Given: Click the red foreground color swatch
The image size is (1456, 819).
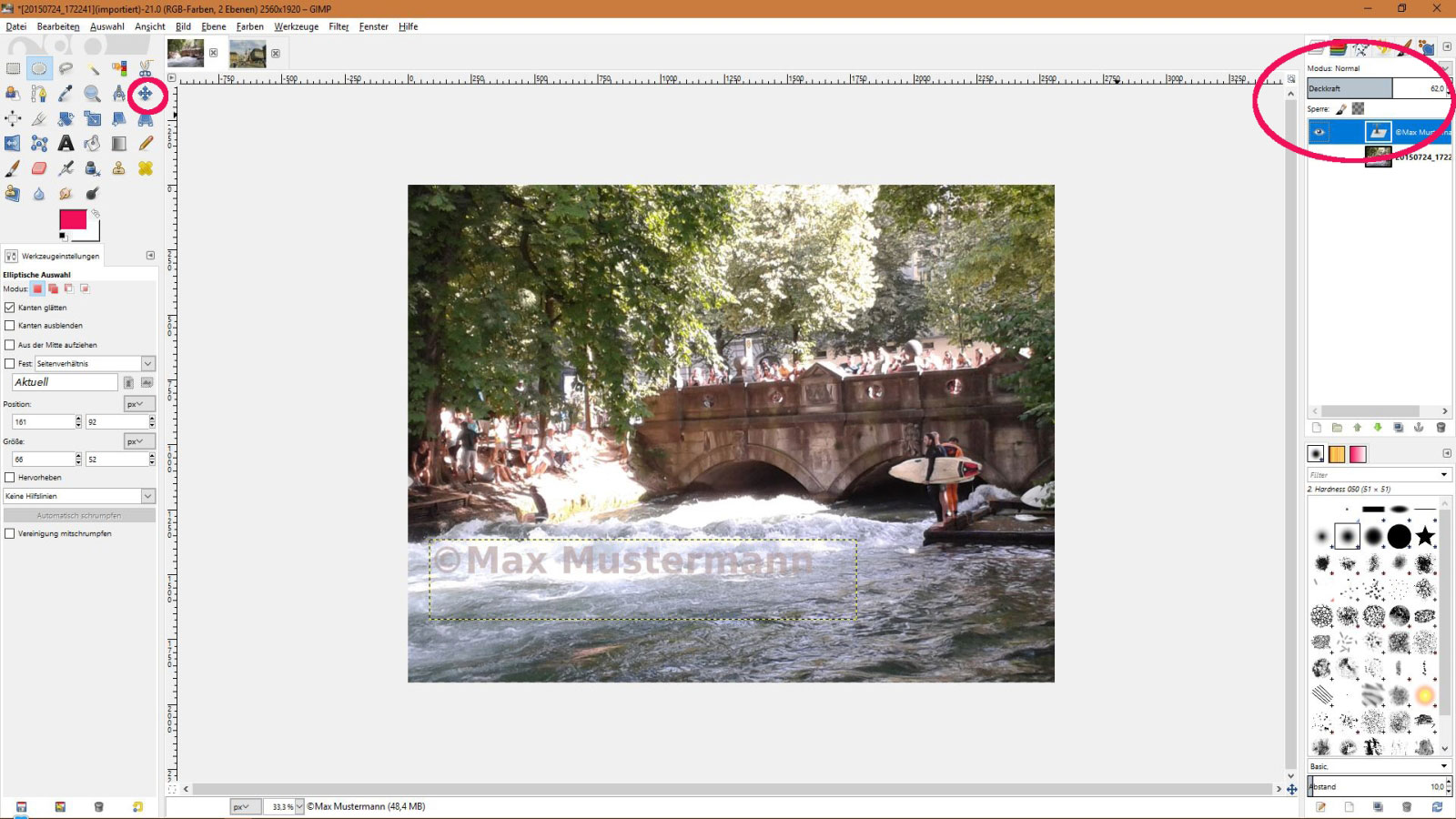Looking at the screenshot, I should pyautogui.click(x=72, y=219).
